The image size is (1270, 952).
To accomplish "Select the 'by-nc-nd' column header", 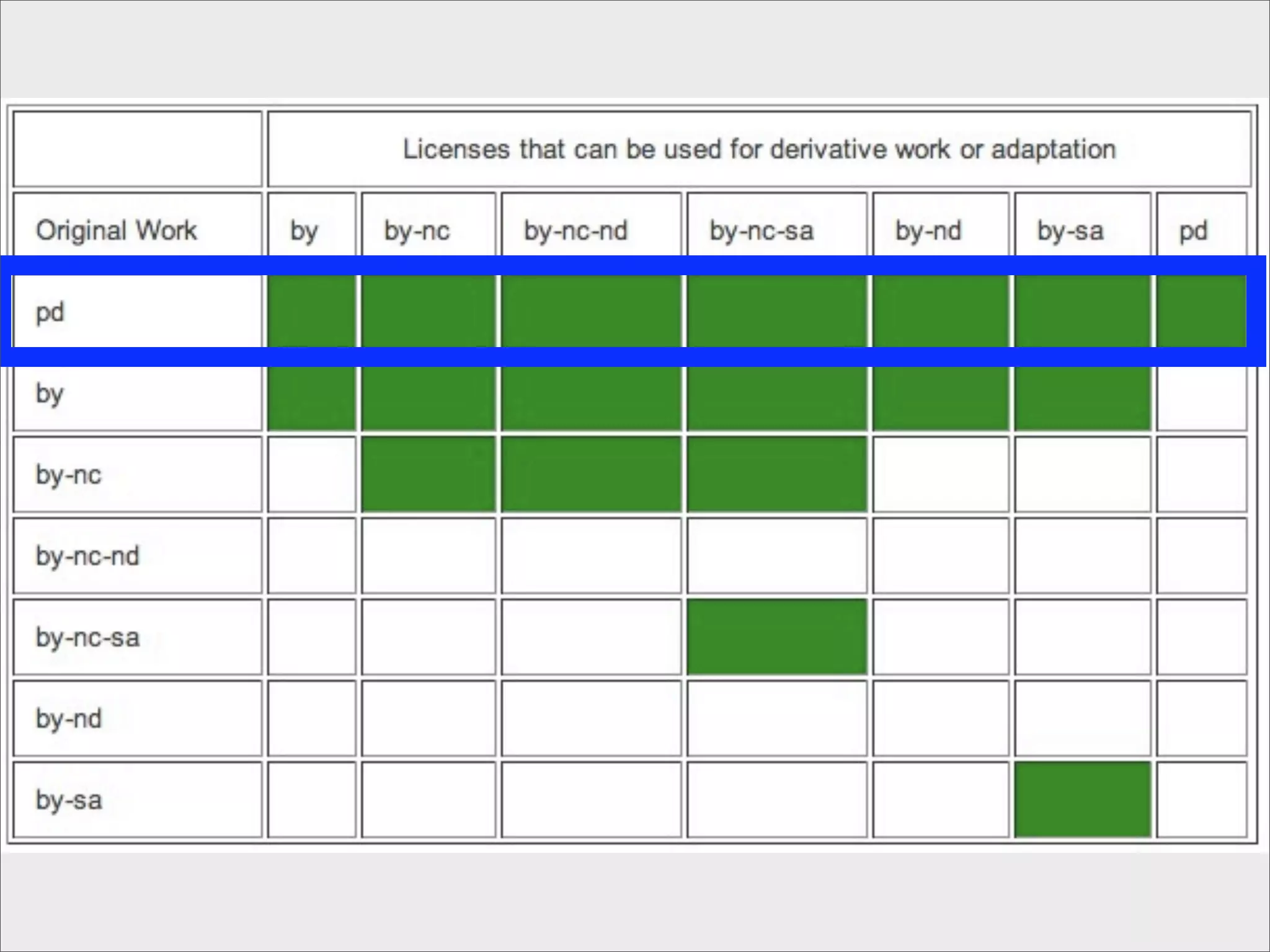I will pyautogui.click(x=575, y=231).
